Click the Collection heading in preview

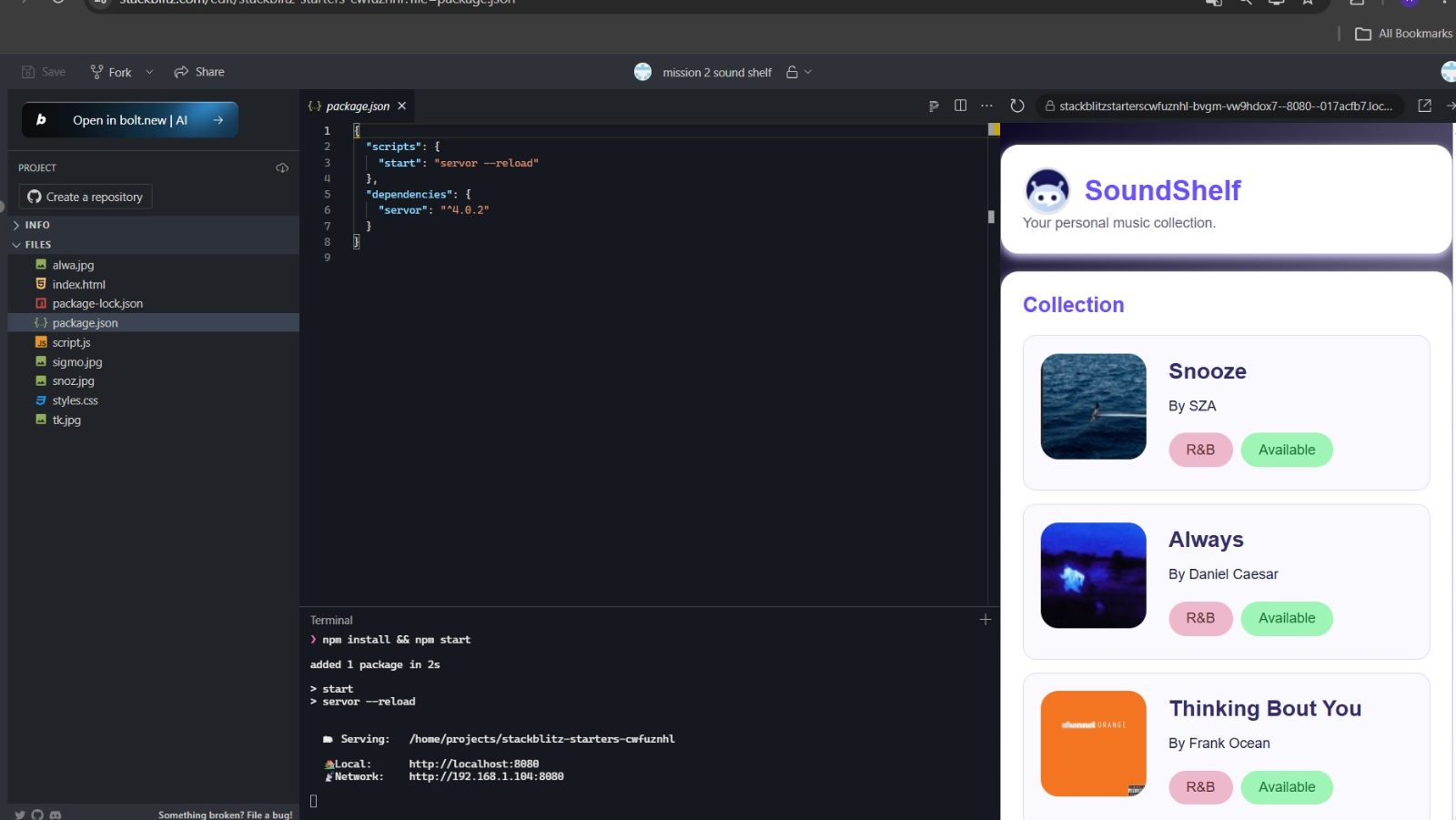(1074, 305)
